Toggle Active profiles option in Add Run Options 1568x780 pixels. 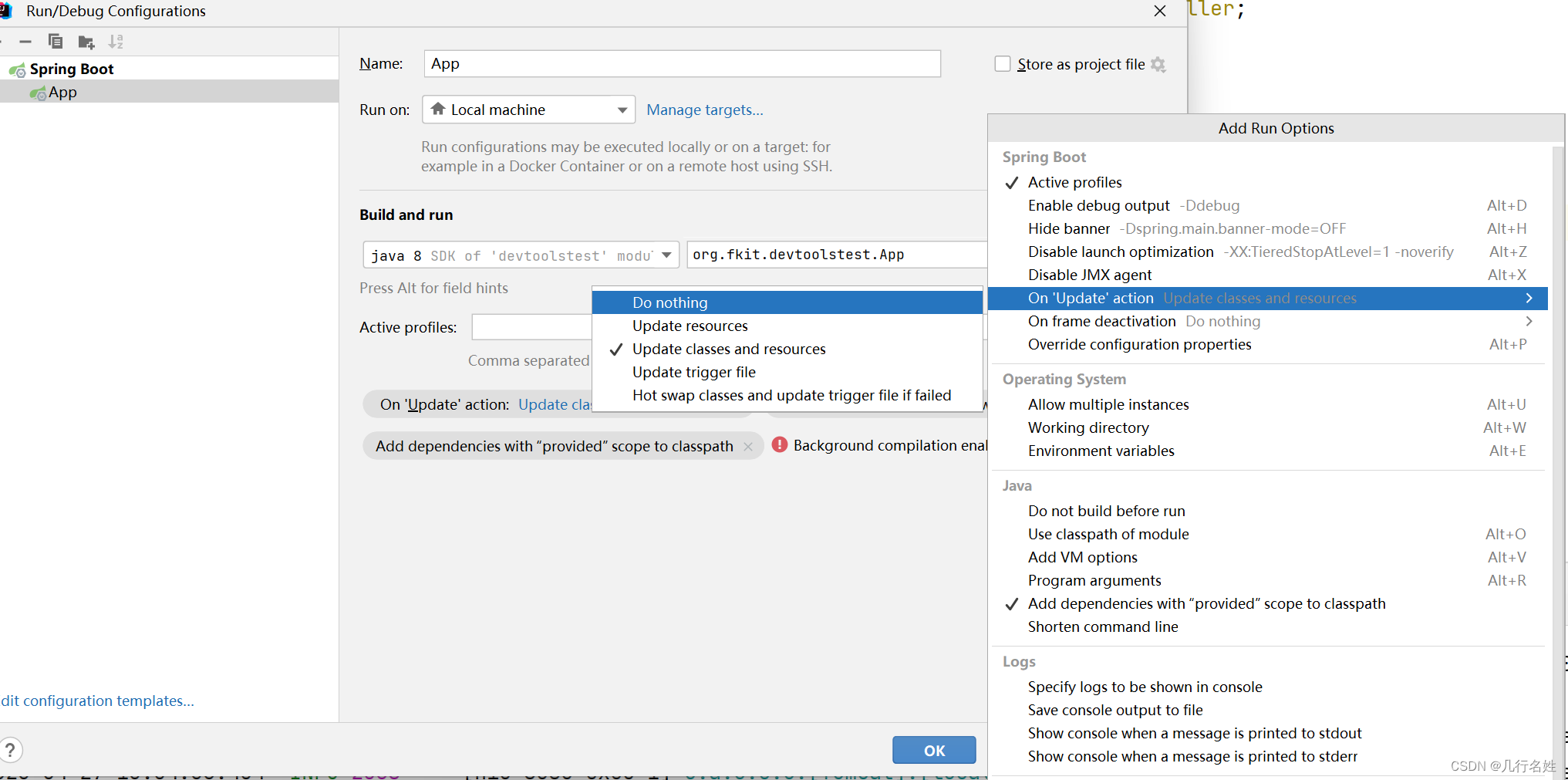point(1074,182)
